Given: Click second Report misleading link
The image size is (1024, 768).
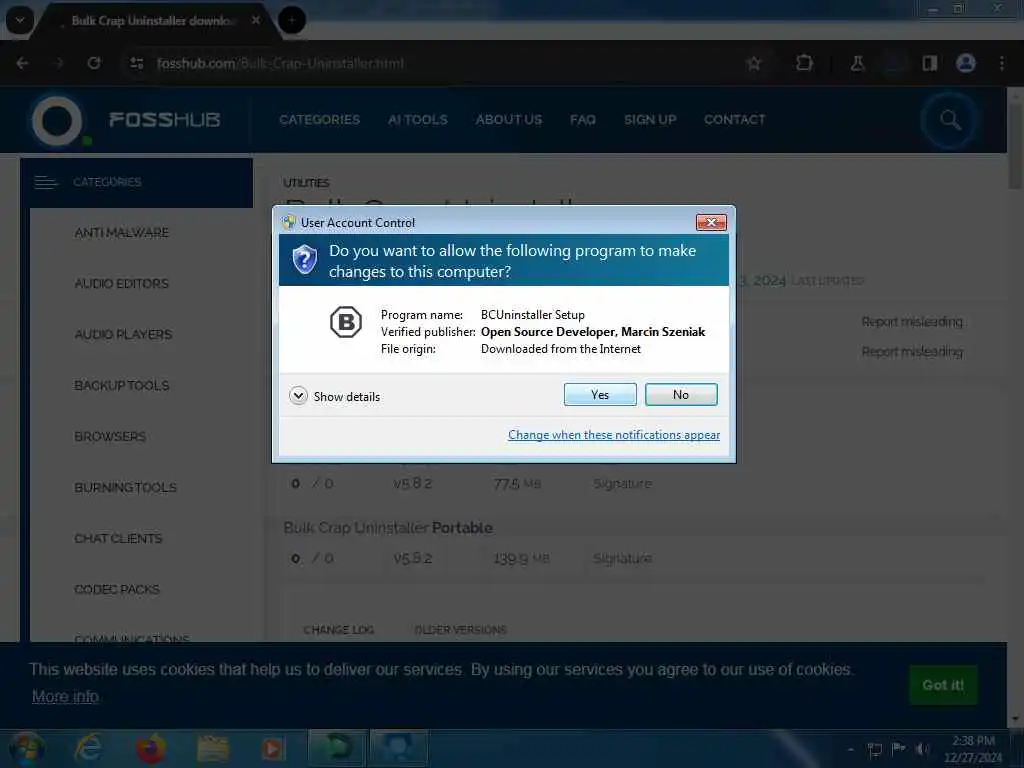Looking at the screenshot, I should [x=912, y=352].
